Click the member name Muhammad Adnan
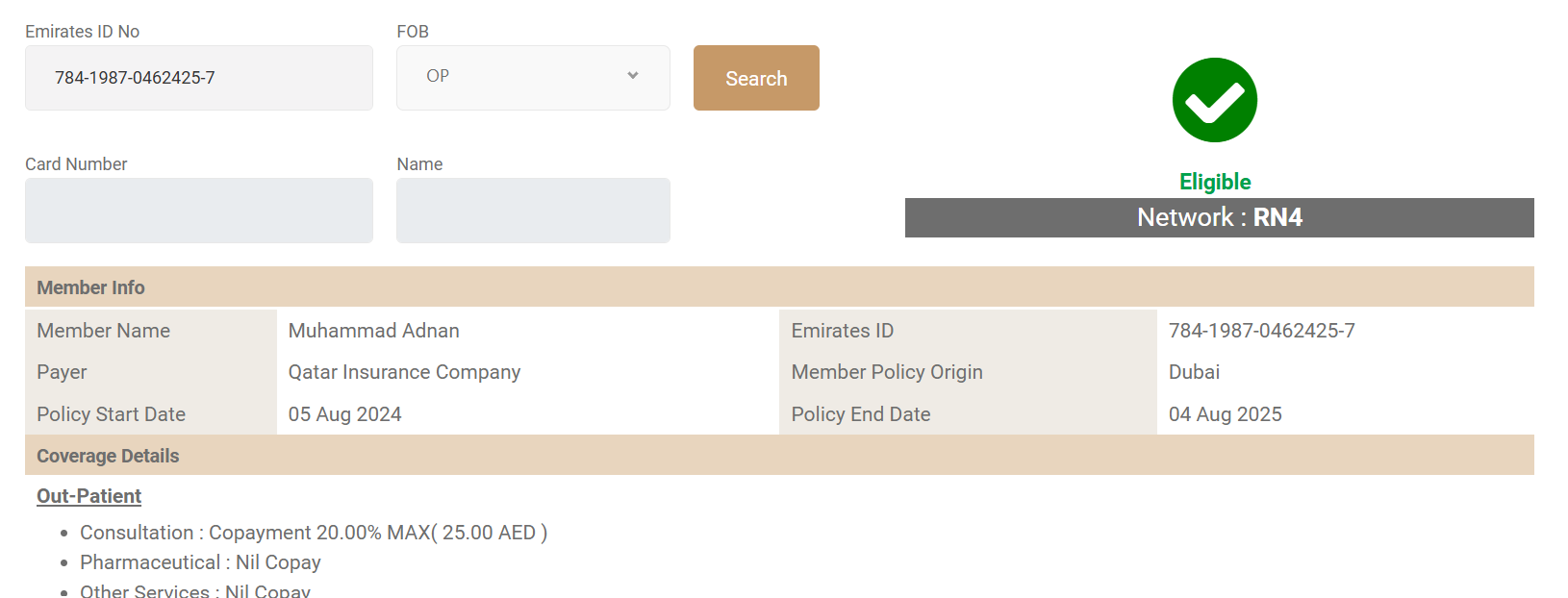The width and height of the screenshot is (1568, 598). click(x=373, y=331)
